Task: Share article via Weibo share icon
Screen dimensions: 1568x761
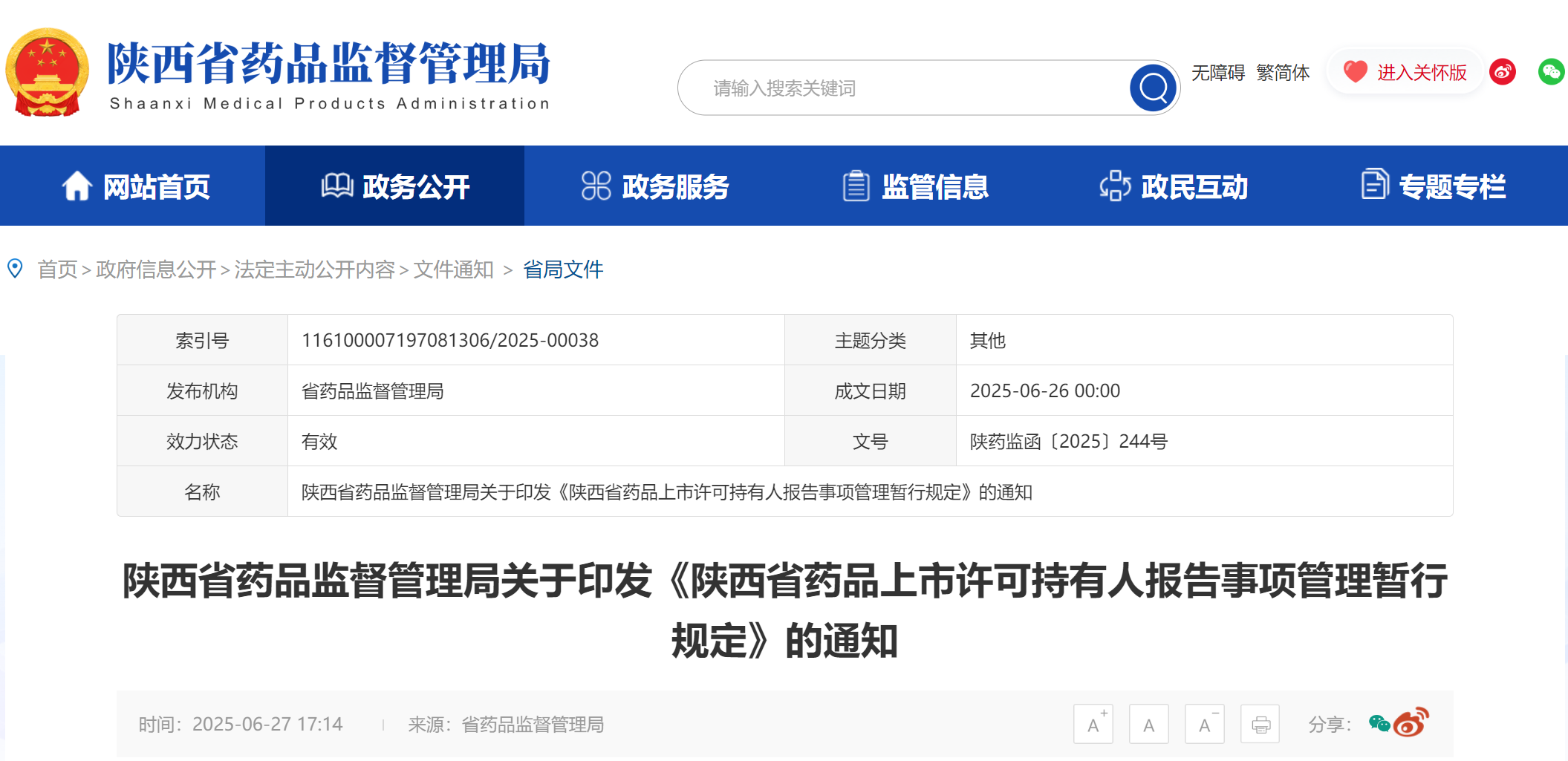Action: point(1411,722)
